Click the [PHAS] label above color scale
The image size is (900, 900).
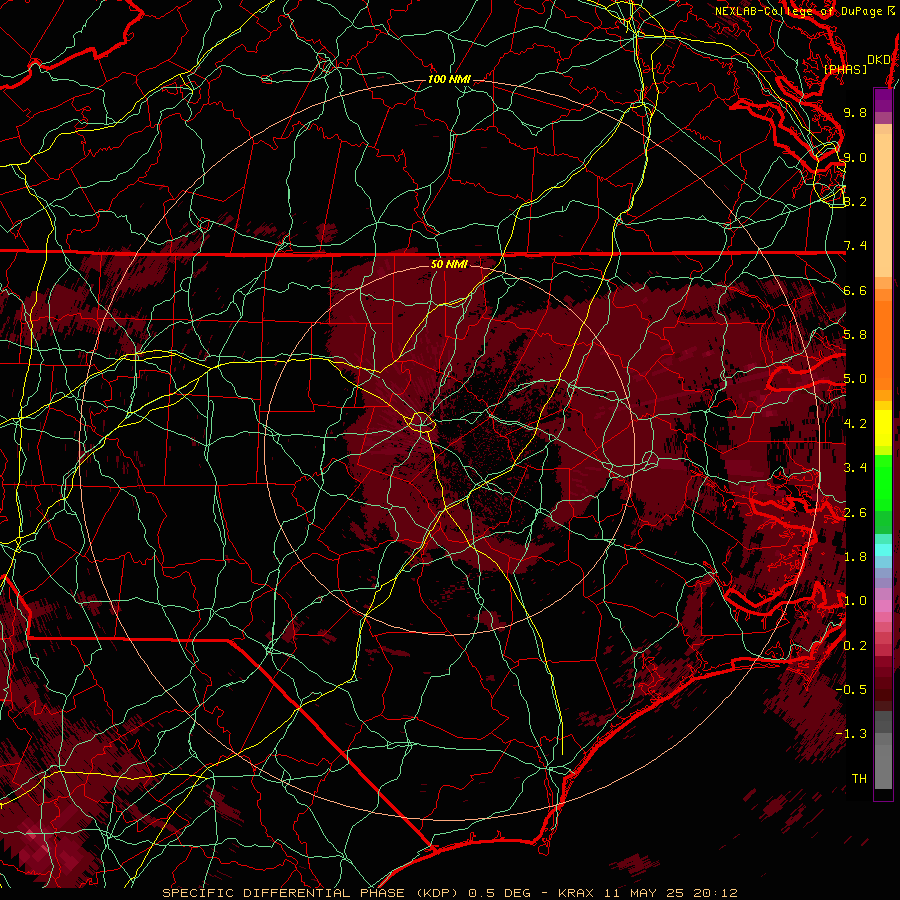845,69
